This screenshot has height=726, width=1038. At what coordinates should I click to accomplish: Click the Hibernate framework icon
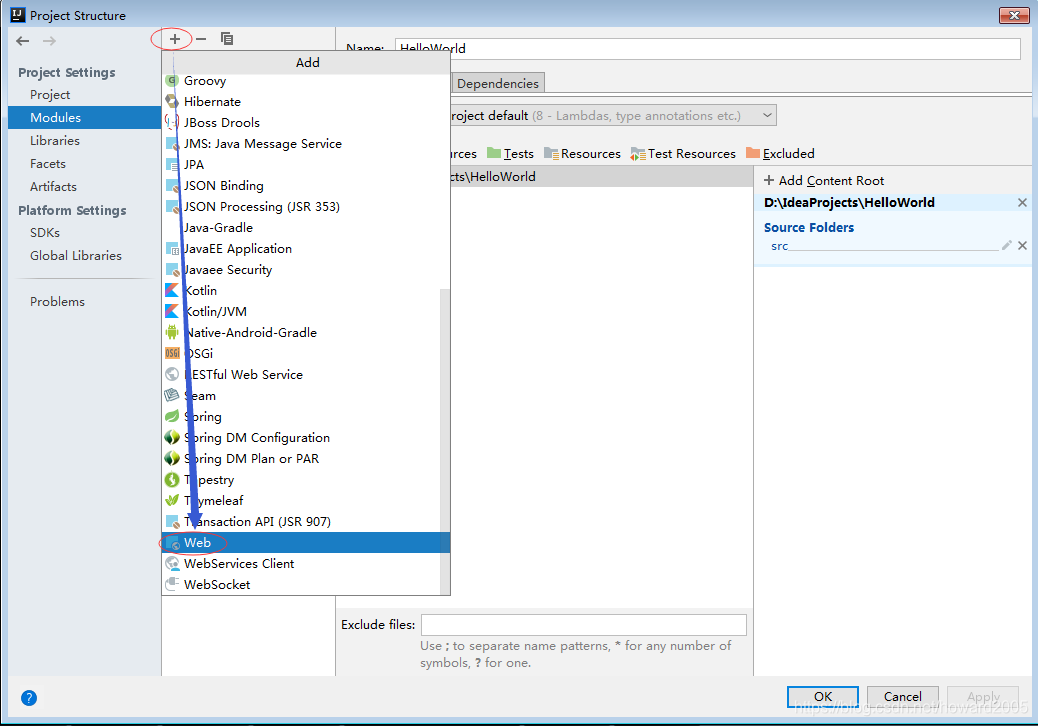172,101
